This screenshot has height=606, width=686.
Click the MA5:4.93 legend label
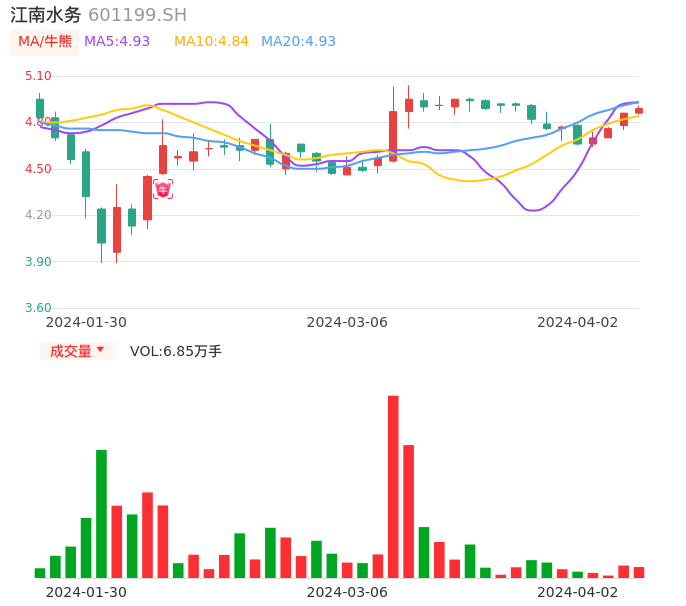[117, 42]
